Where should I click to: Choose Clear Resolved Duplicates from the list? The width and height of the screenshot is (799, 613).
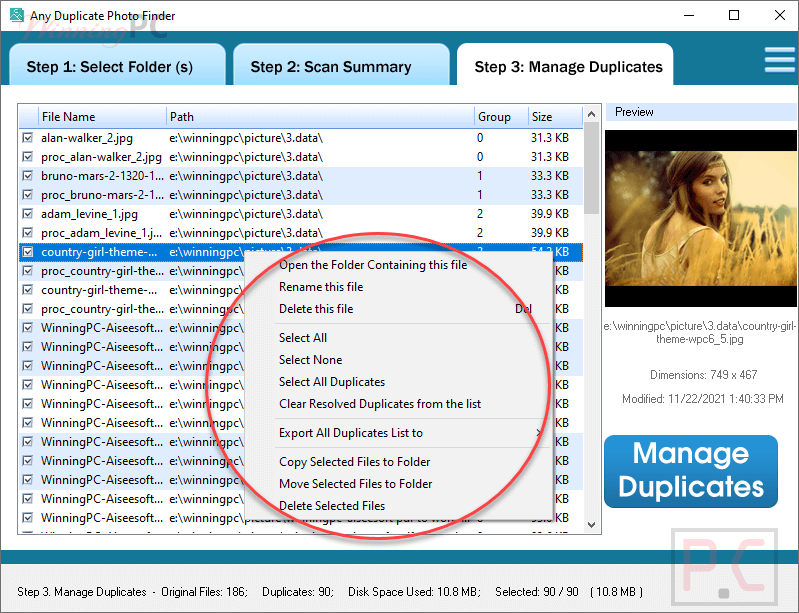click(398, 404)
